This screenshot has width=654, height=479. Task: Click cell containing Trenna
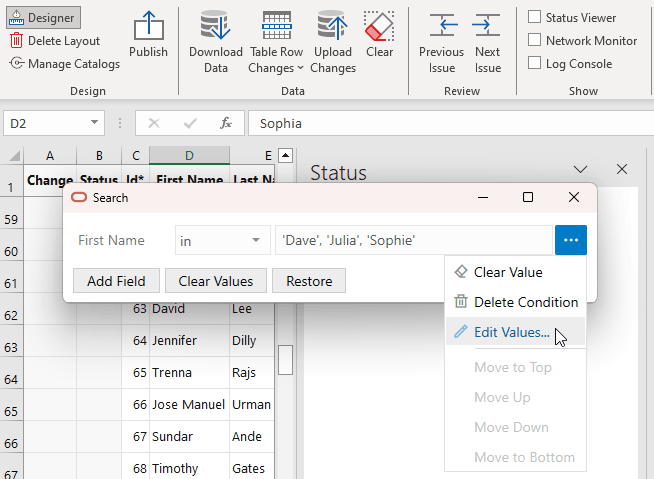tap(189, 373)
